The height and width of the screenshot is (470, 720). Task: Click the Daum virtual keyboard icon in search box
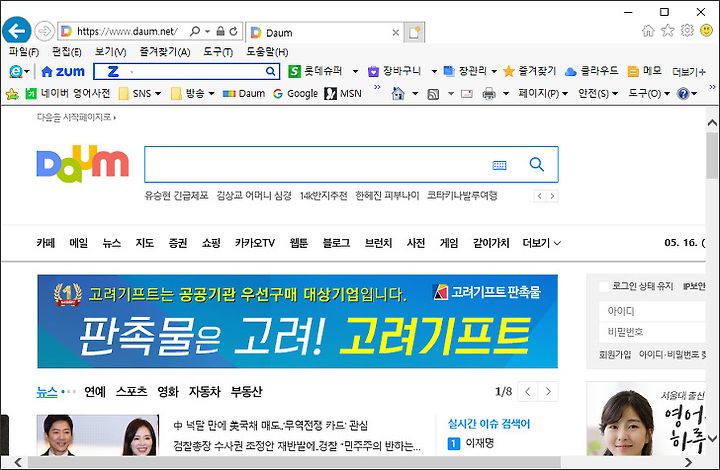(x=499, y=165)
